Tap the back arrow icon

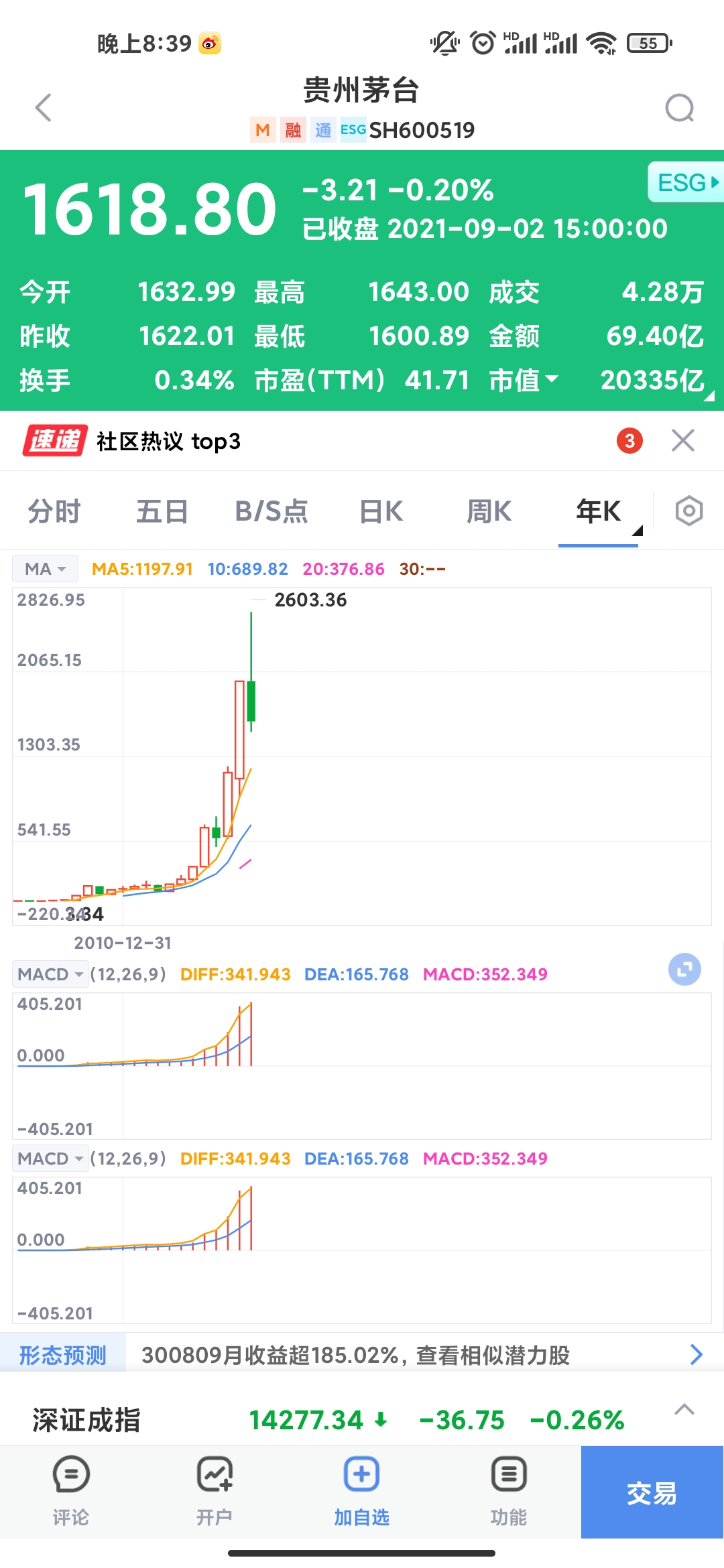44,108
